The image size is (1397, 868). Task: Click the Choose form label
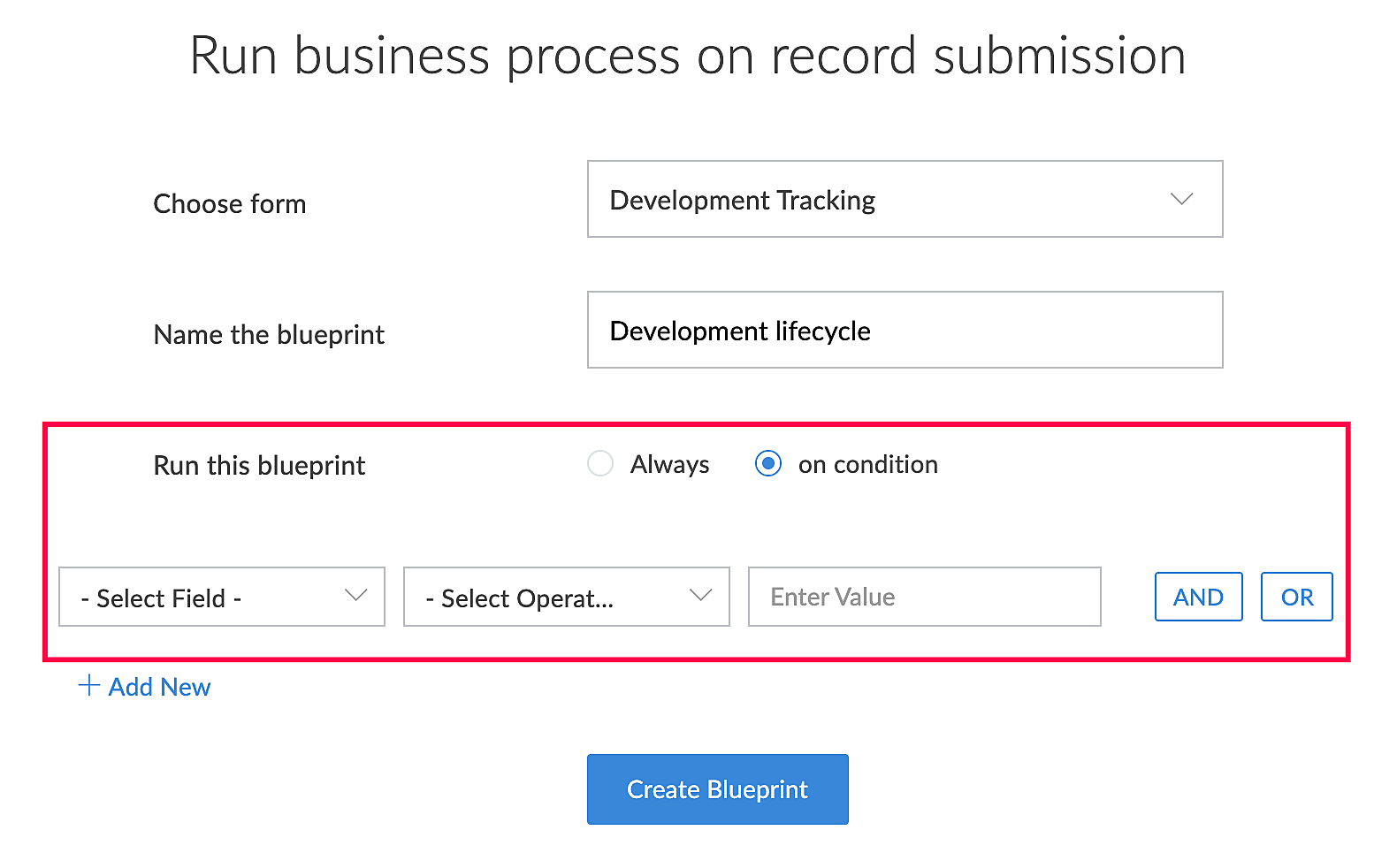230,204
